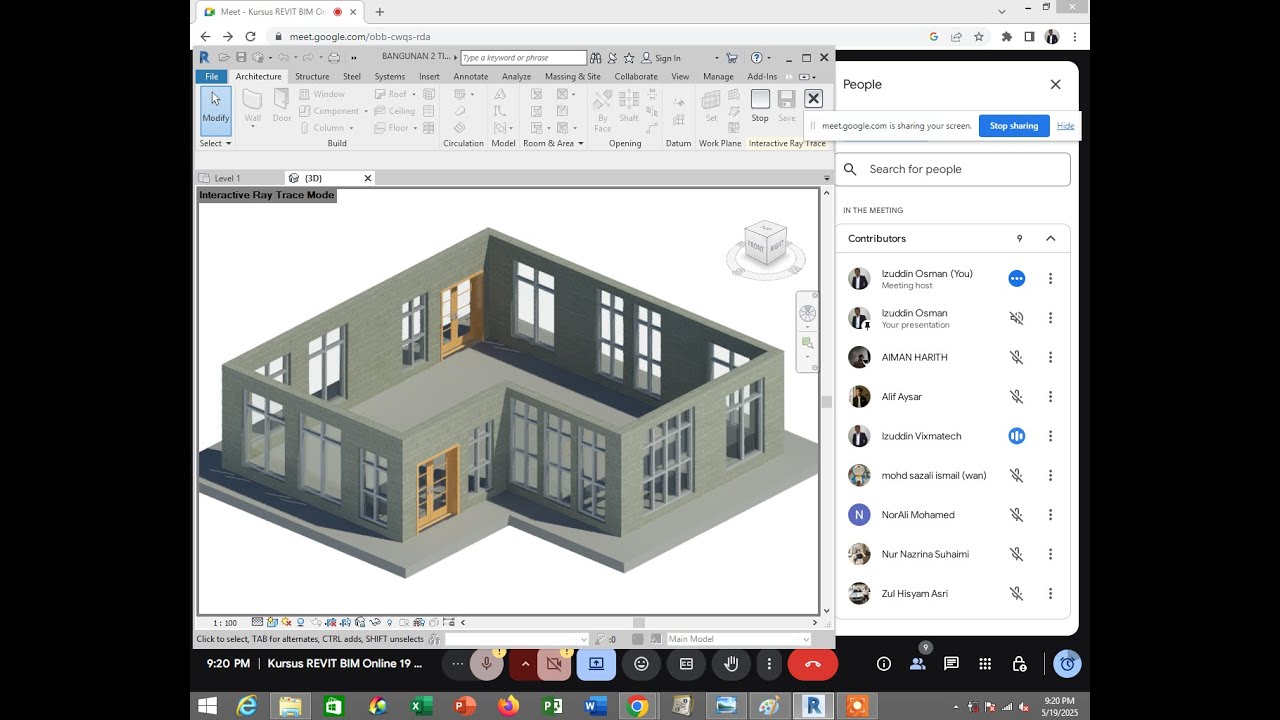Open the Revit help question mark

(756, 58)
